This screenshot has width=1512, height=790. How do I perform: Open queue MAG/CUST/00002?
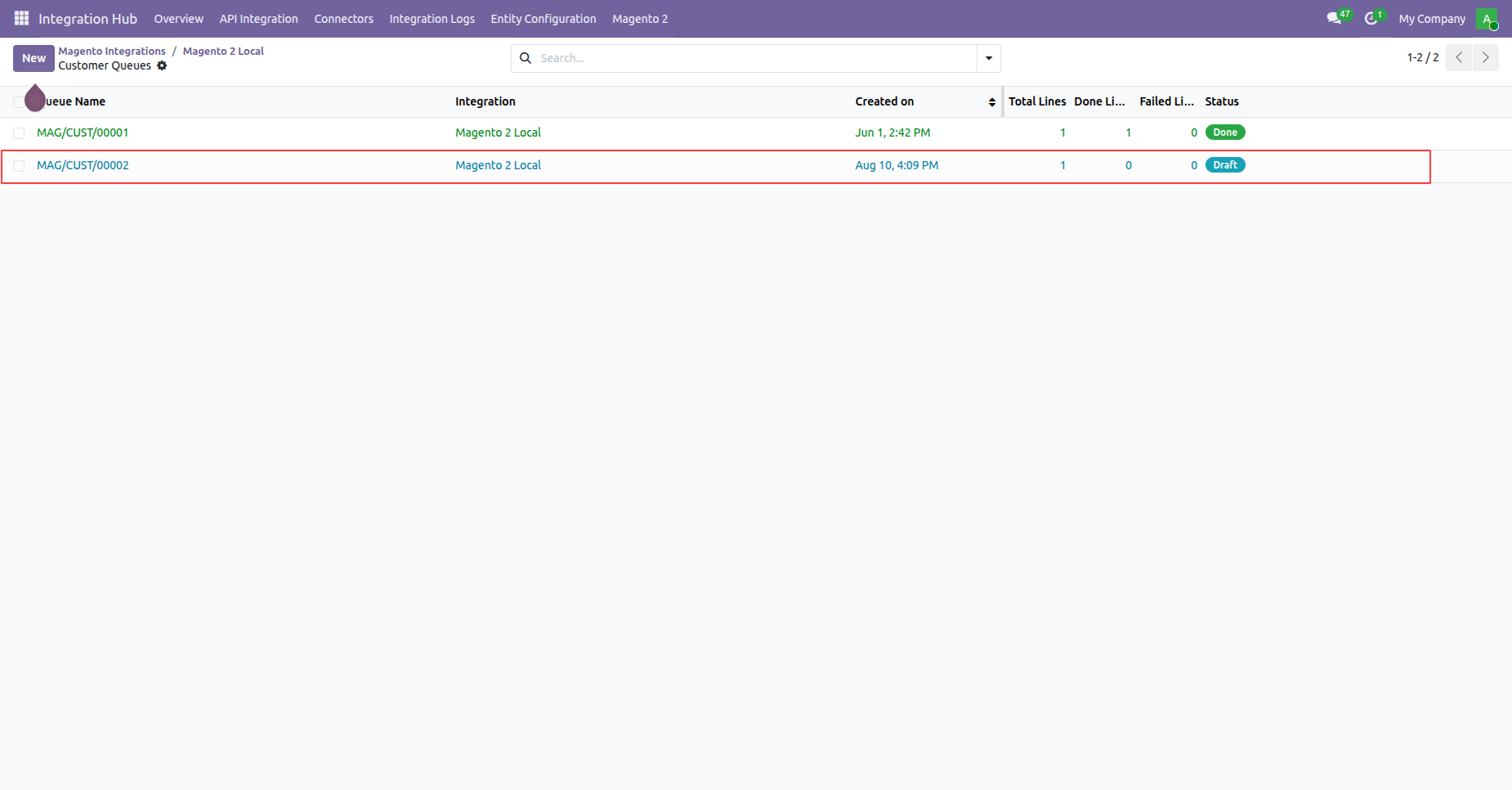click(83, 165)
